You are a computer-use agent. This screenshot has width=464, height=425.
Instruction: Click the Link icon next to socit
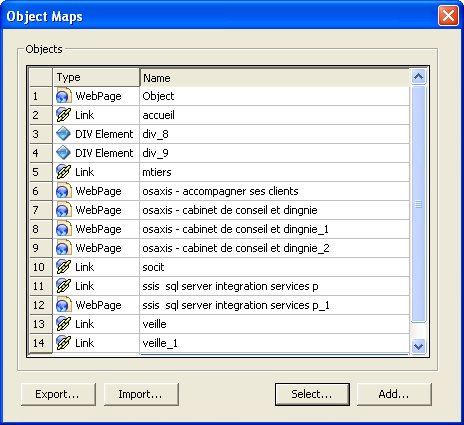click(x=63, y=267)
